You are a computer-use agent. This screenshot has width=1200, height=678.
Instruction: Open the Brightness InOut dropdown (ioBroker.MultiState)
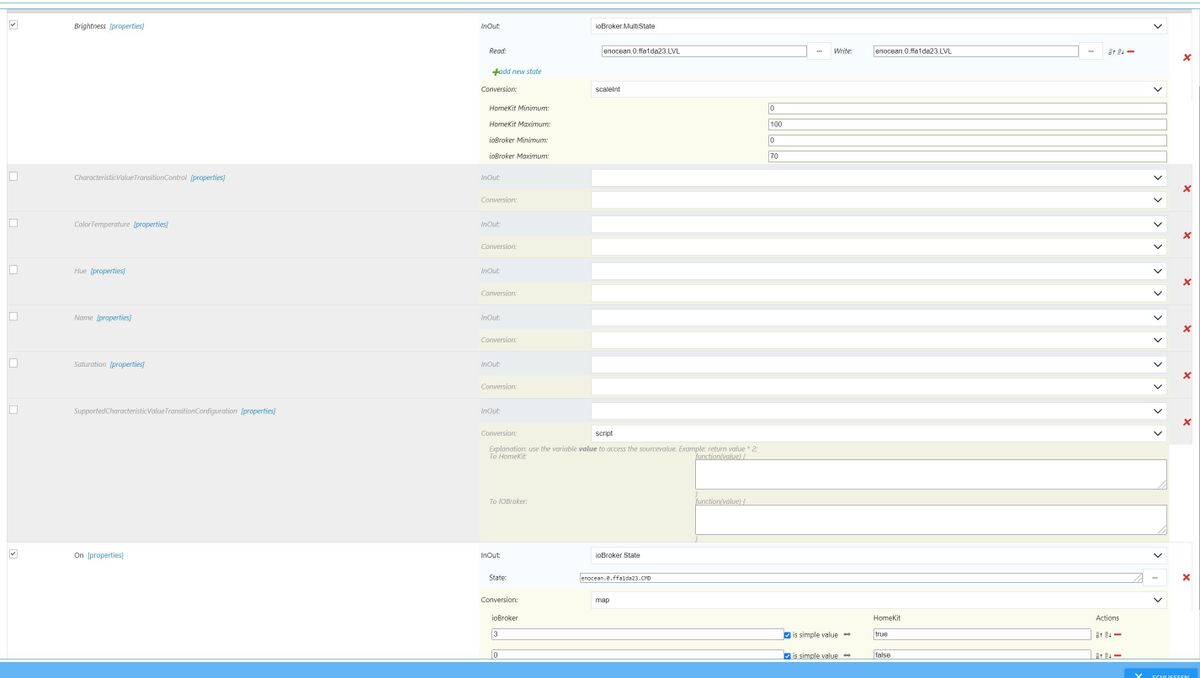(x=879, y=26)
